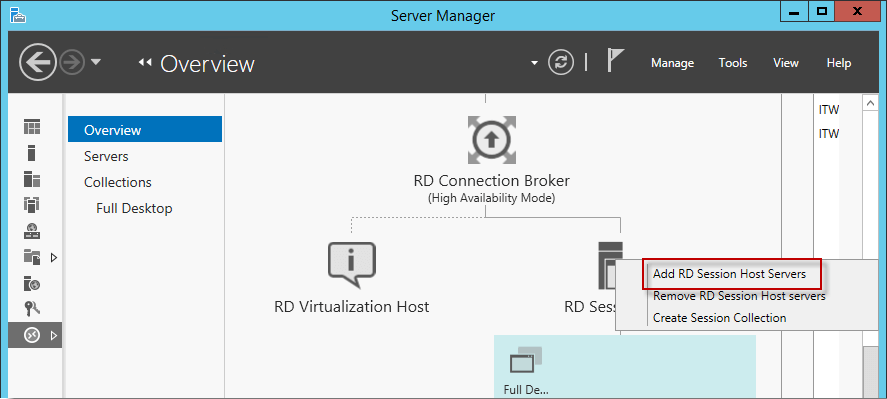
Task: Open the dropdown arrow beside Refresh
Action: 535,63
